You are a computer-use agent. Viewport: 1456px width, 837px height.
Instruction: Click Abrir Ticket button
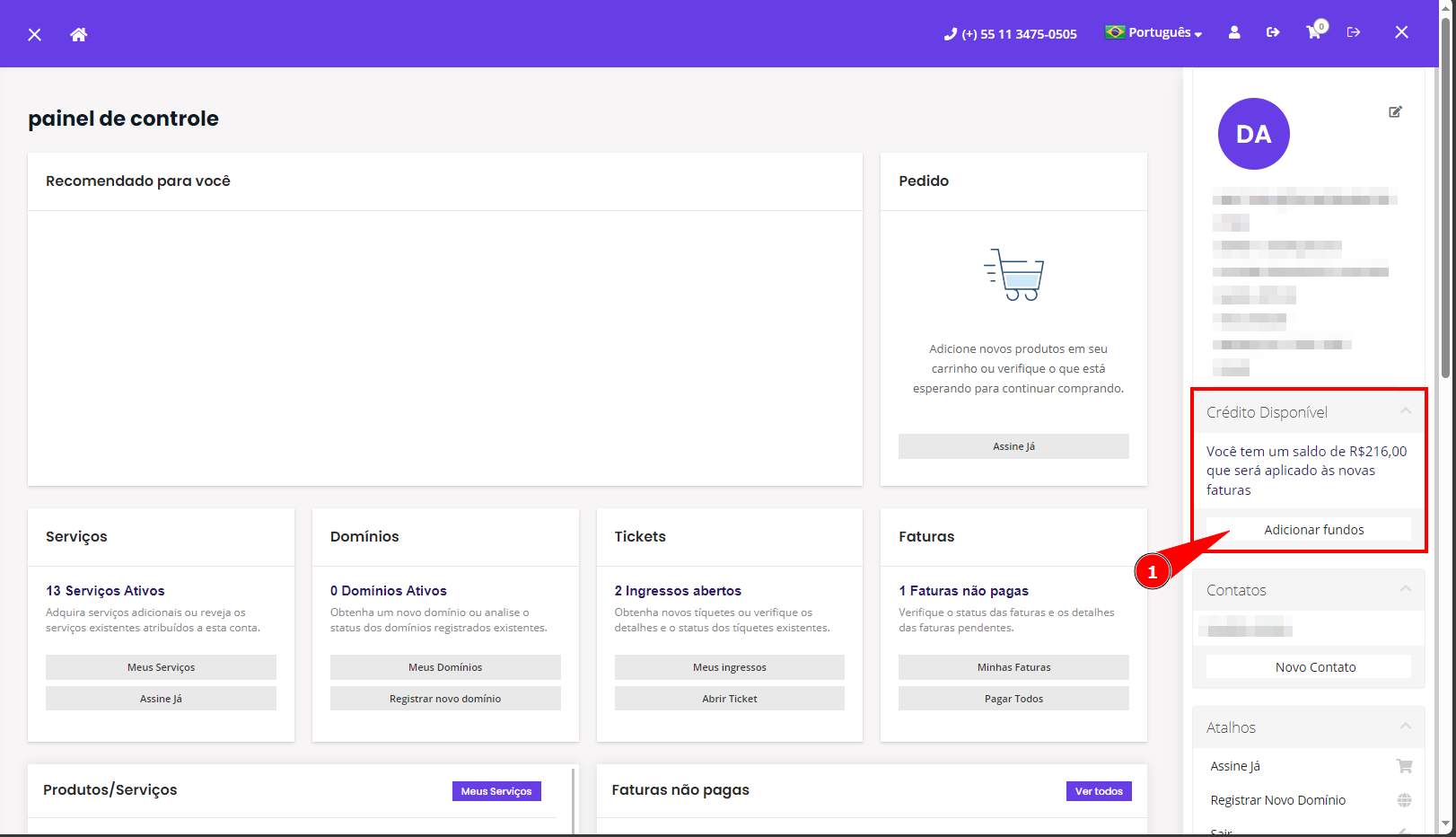pyautogui.click(x=729, y=699)
